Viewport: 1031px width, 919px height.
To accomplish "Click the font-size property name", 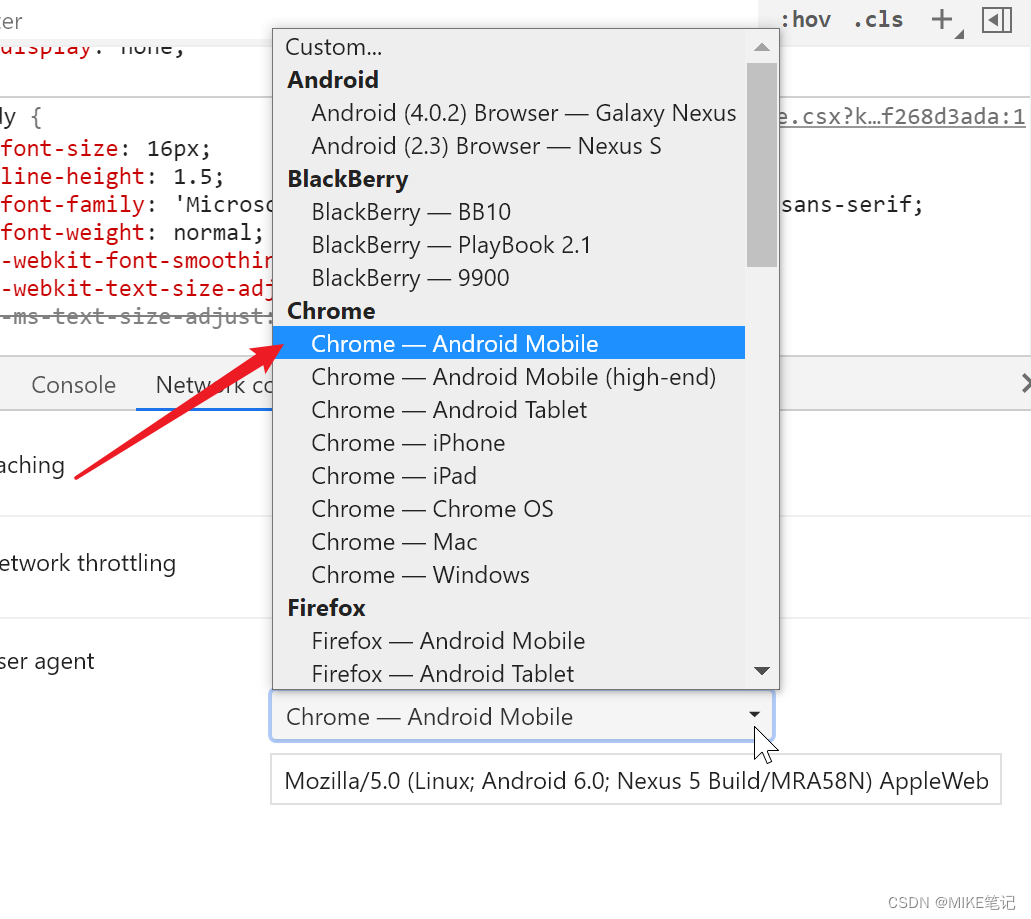I will [x=59, y=149].
